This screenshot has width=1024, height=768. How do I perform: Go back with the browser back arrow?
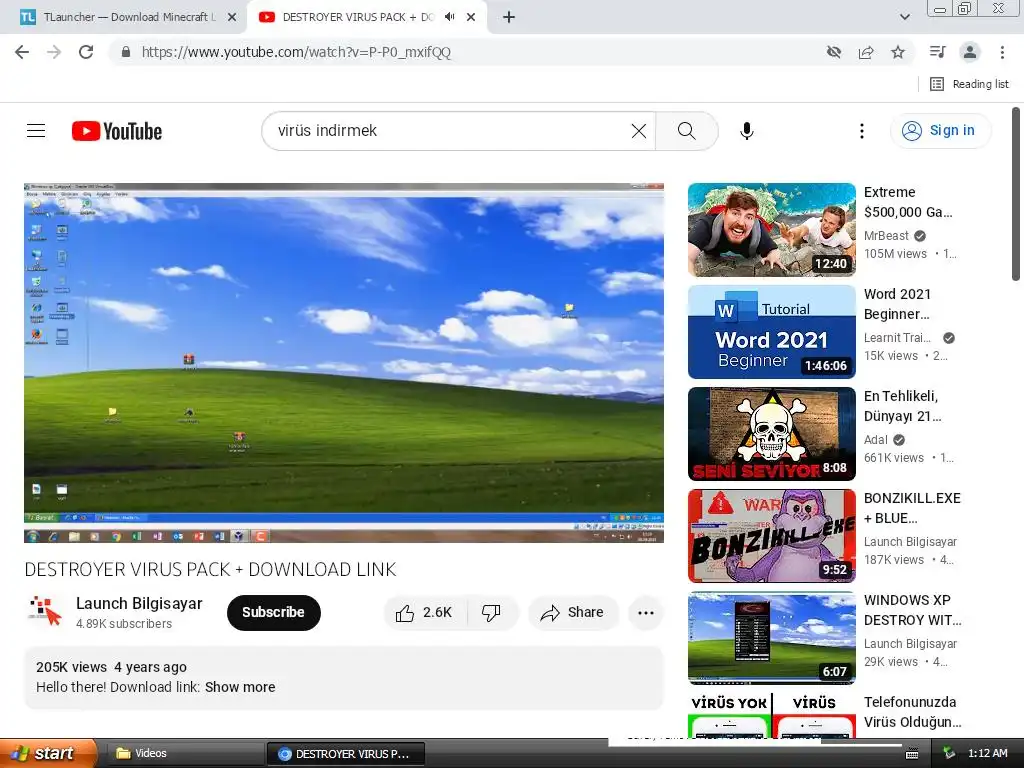(x=22, y=52)
